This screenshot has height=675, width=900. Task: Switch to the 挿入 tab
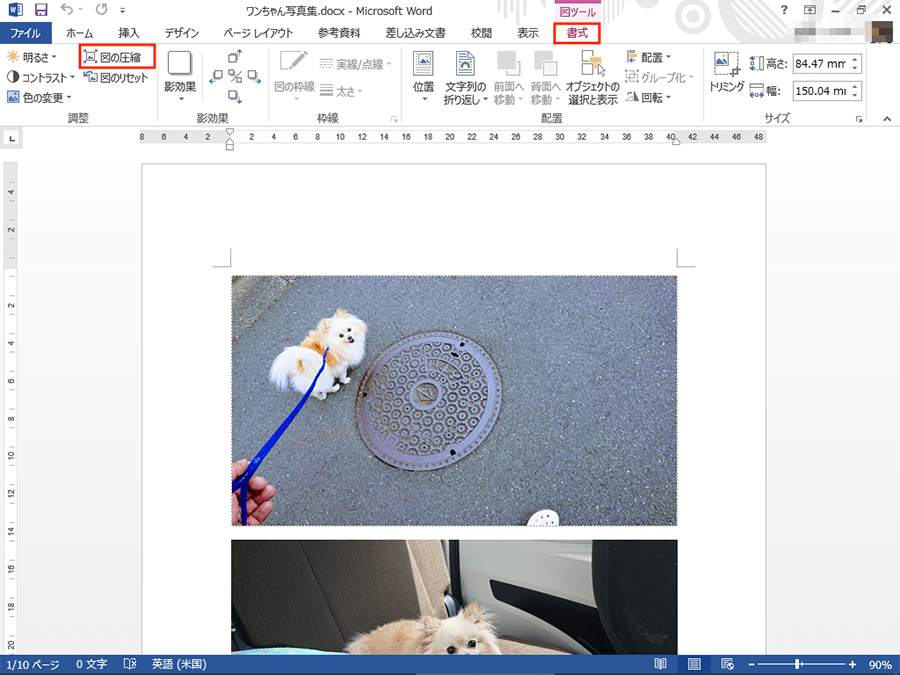coord(129,33)
